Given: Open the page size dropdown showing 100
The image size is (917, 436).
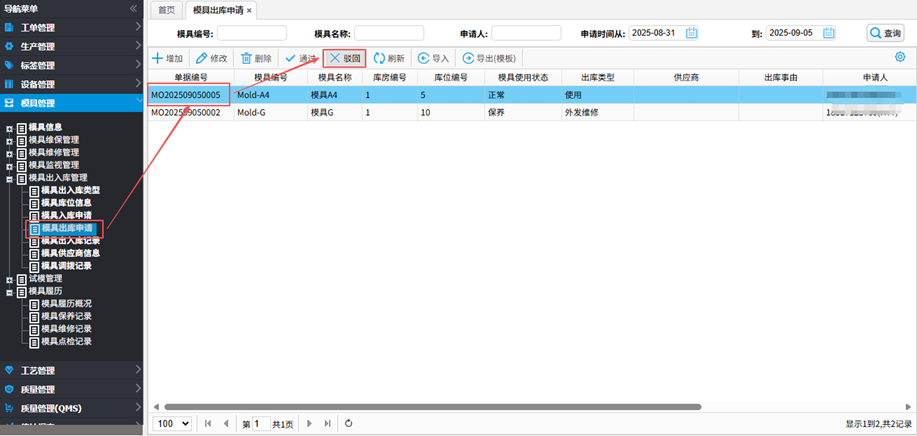Looking at the screenshot, I should click(172, 424).
